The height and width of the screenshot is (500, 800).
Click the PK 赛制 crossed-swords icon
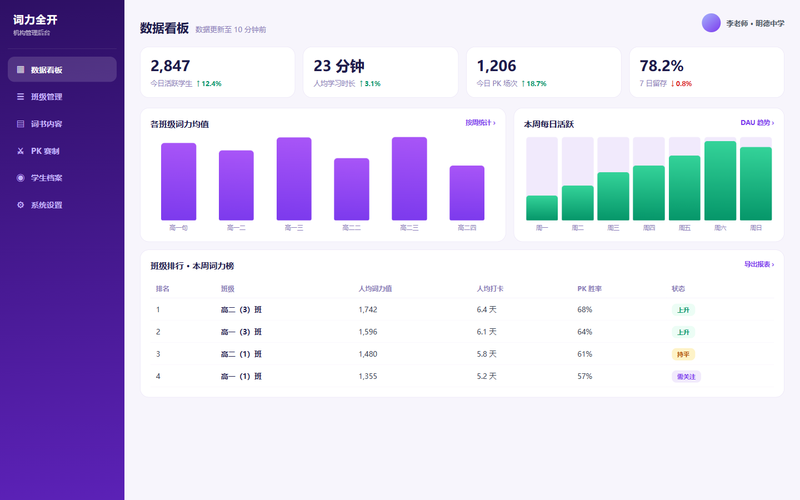20,151
